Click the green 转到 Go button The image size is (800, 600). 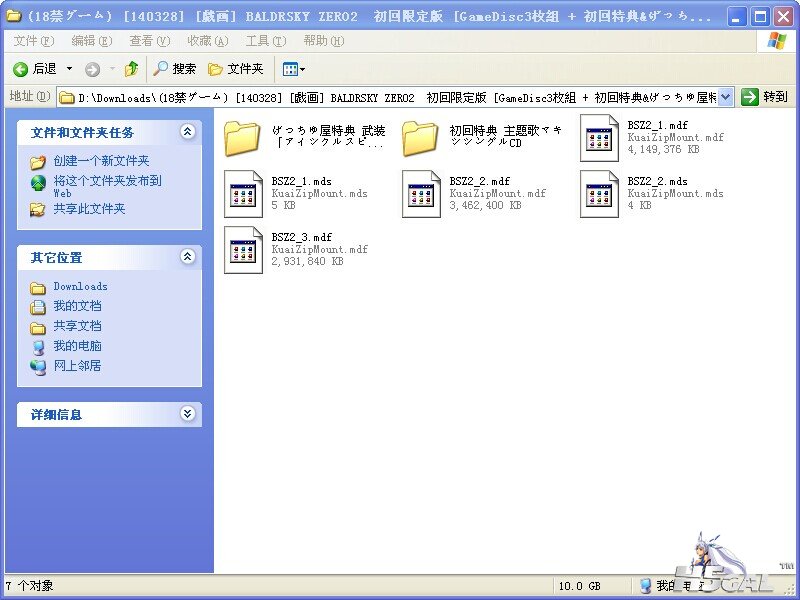(x=764, y=96)
